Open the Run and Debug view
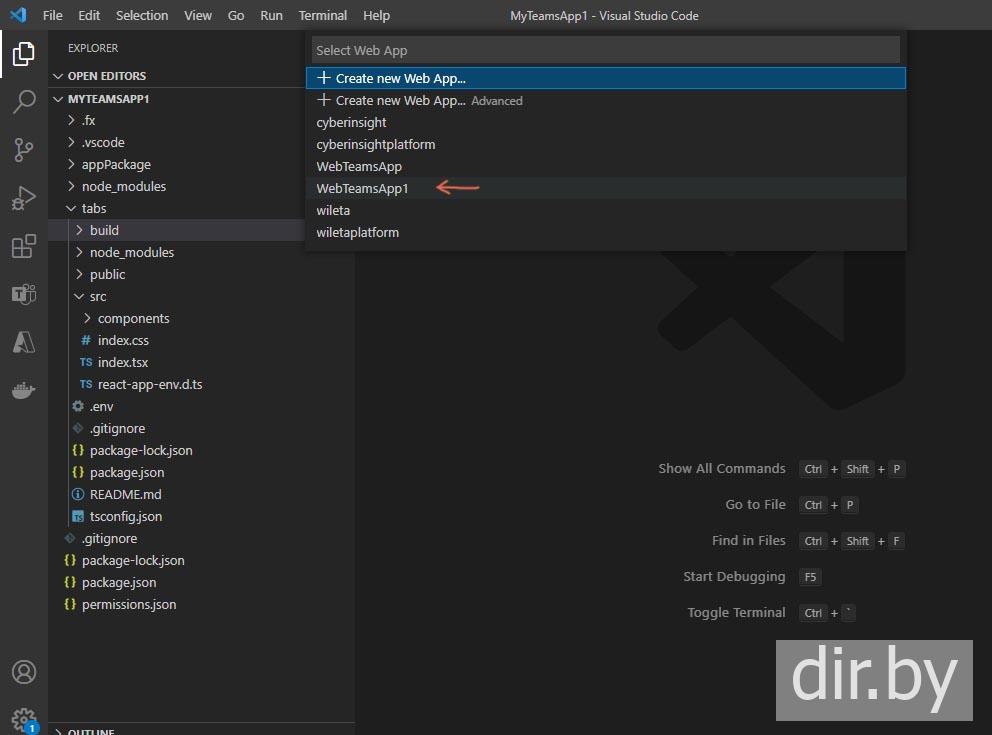Image resolution: width=992 pixels, height=735 pixels. pos(23,198)
